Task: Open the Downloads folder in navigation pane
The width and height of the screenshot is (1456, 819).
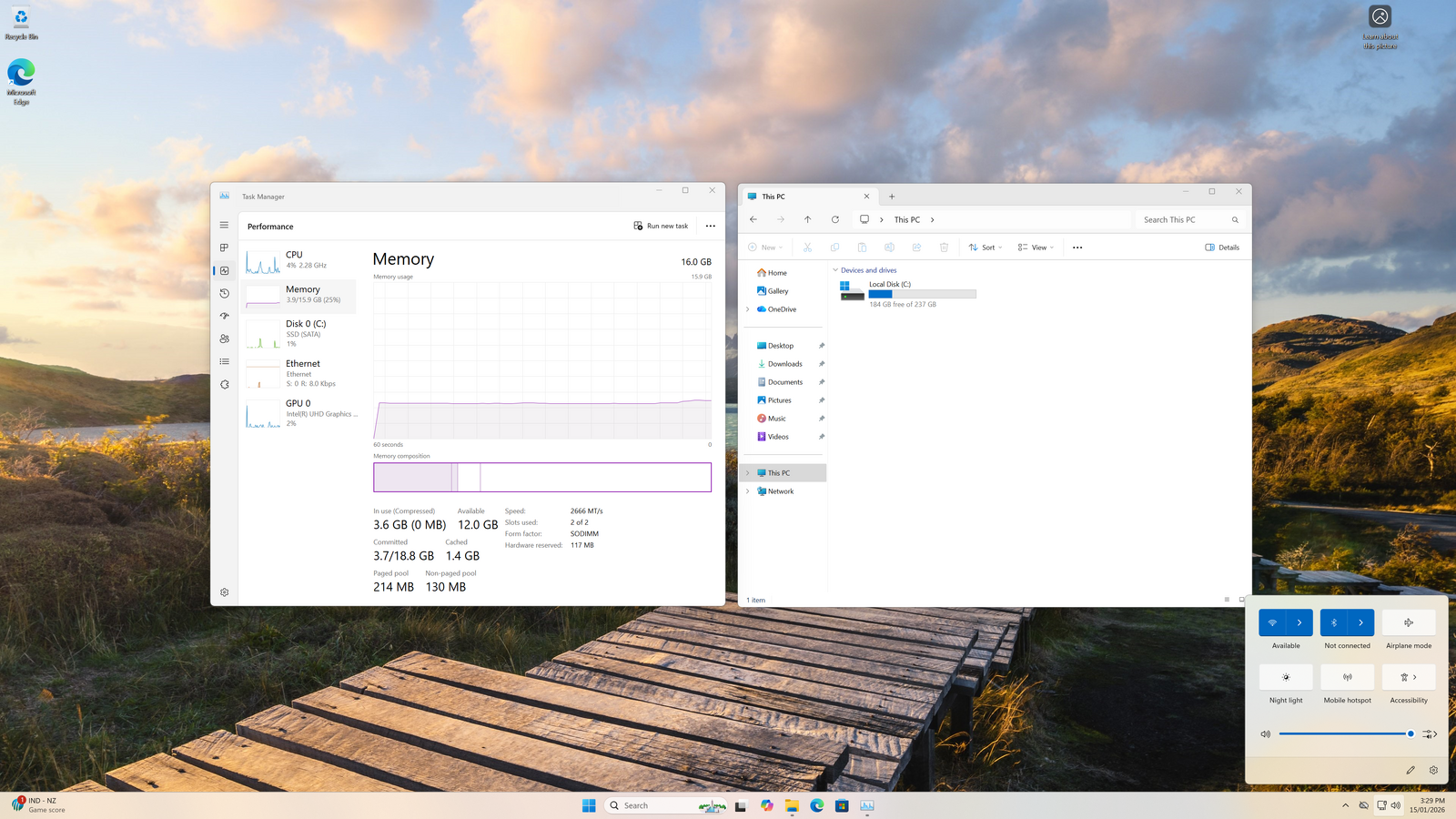Action: point(784,364)
